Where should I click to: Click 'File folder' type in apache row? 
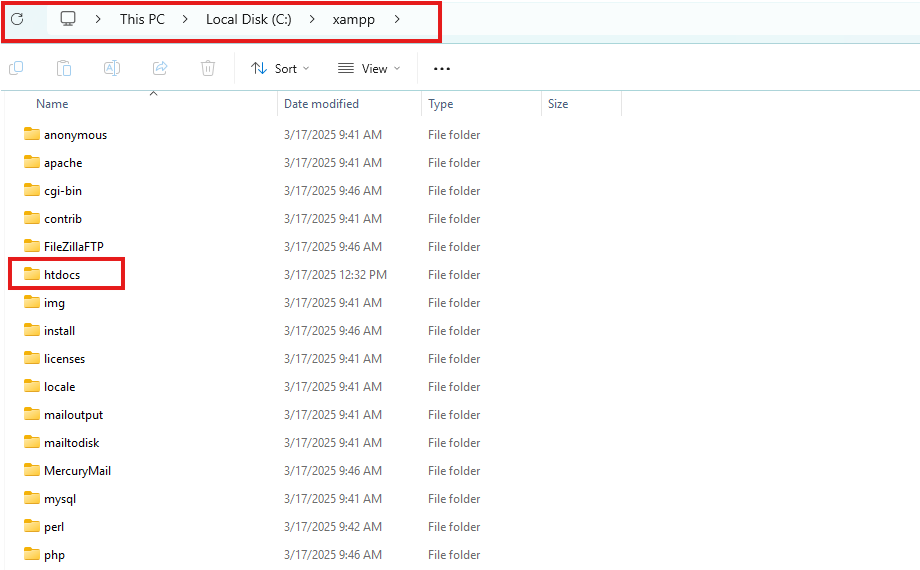(x=454, y=163)
